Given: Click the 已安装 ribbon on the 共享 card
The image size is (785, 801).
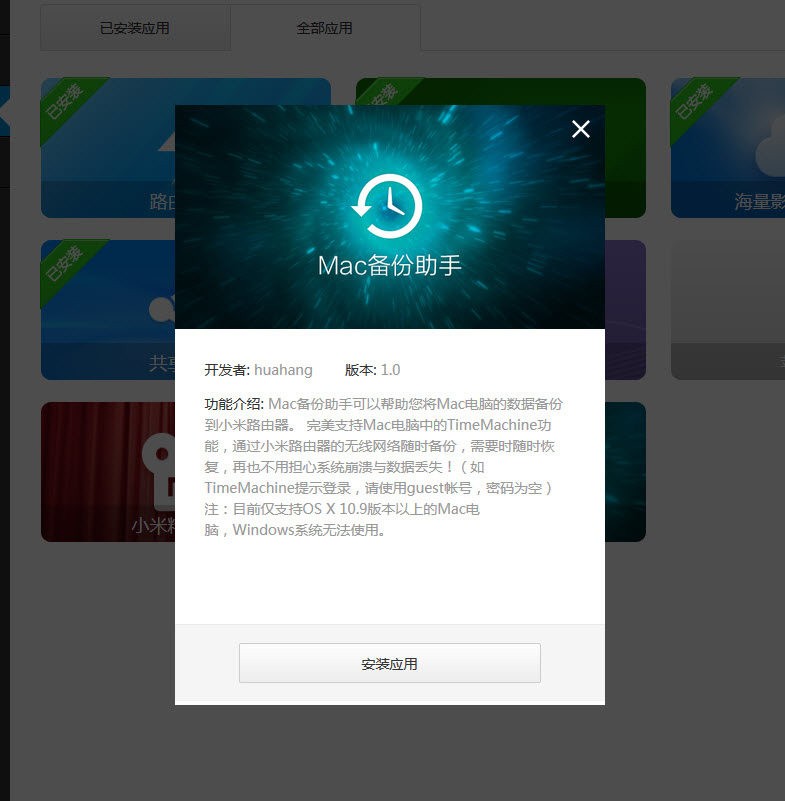Looking at the screenshot, I should (x=65, y=264).
